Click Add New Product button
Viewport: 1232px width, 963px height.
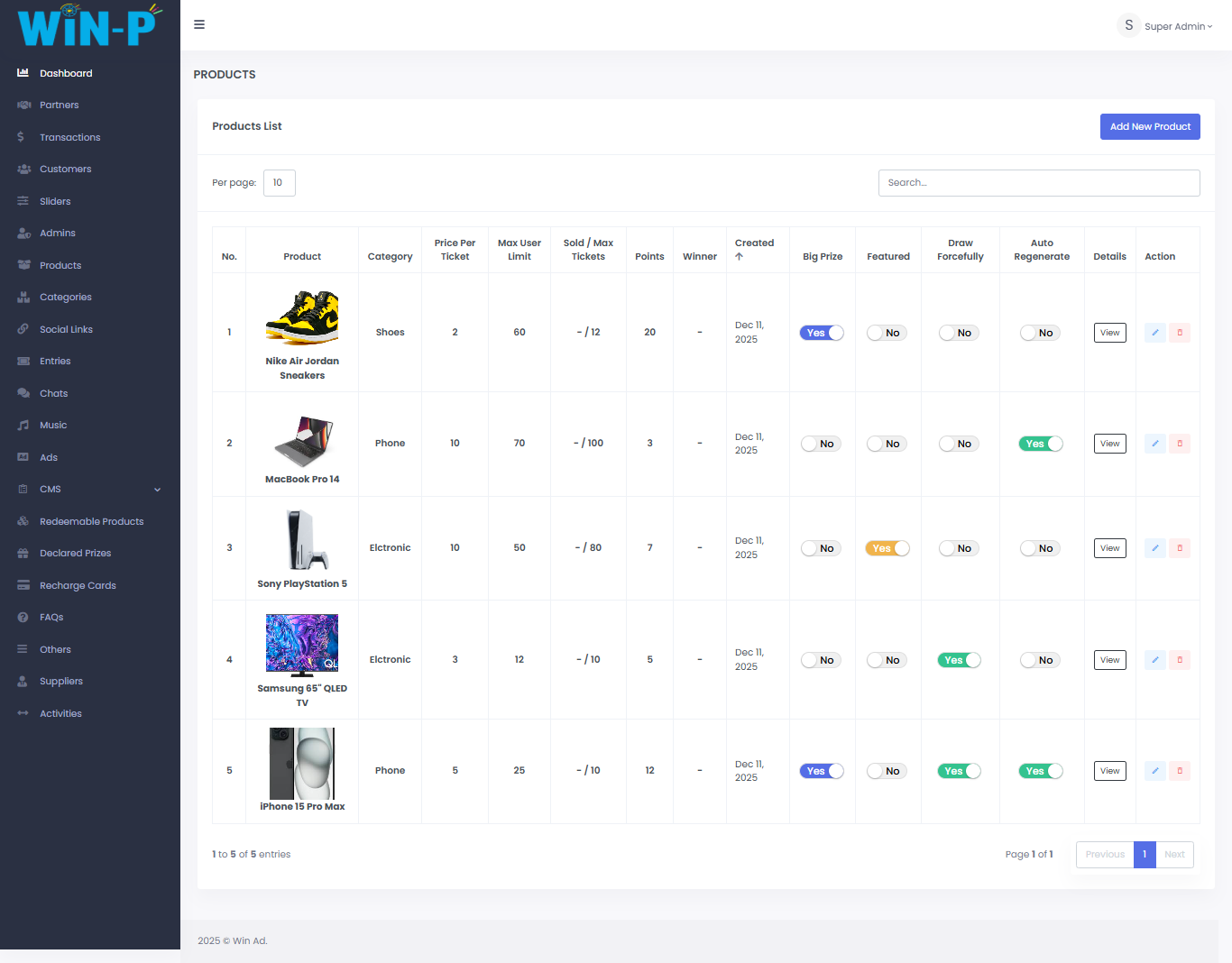(1150, 126)
